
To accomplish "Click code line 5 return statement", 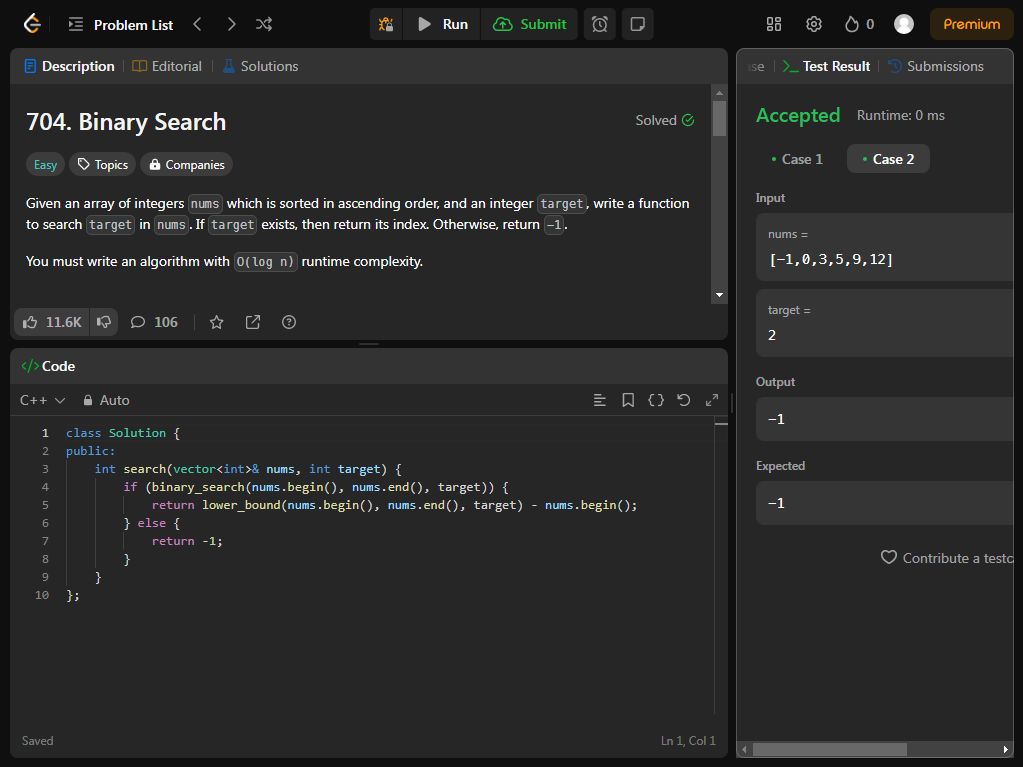I will tap(395, 505).
